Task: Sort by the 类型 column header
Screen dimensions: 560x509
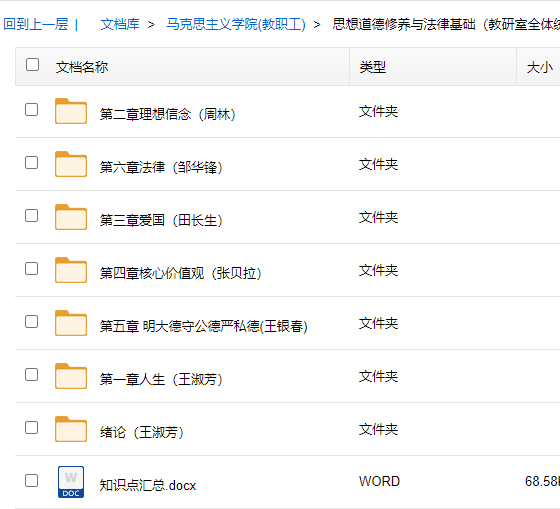Action: 372,67
